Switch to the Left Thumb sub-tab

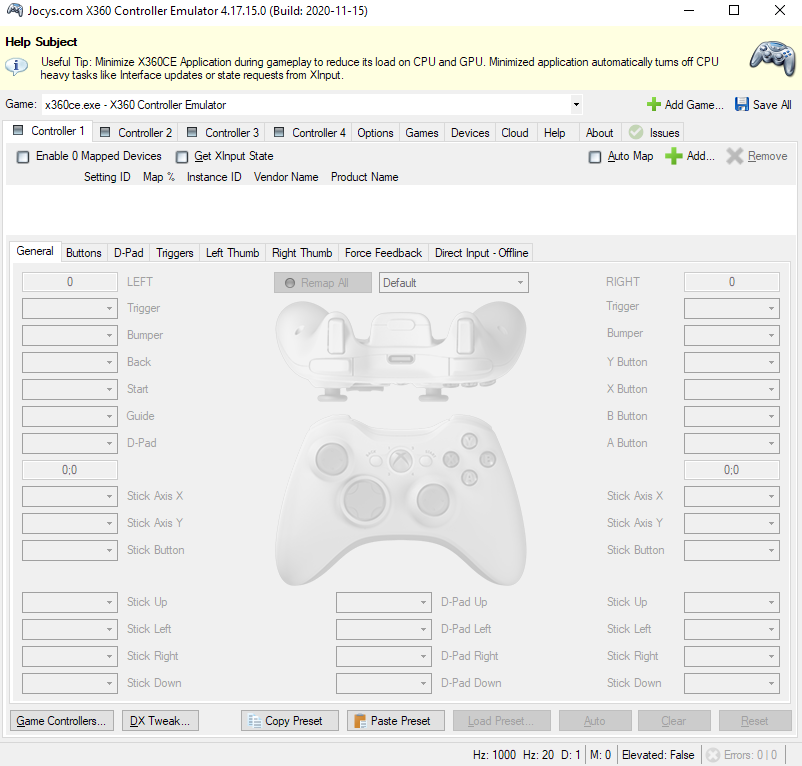coord(233,253)
